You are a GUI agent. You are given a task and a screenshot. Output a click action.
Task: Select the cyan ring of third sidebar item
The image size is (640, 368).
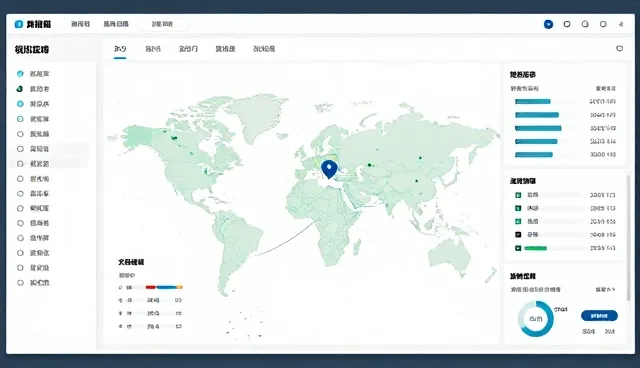point(20,104)
